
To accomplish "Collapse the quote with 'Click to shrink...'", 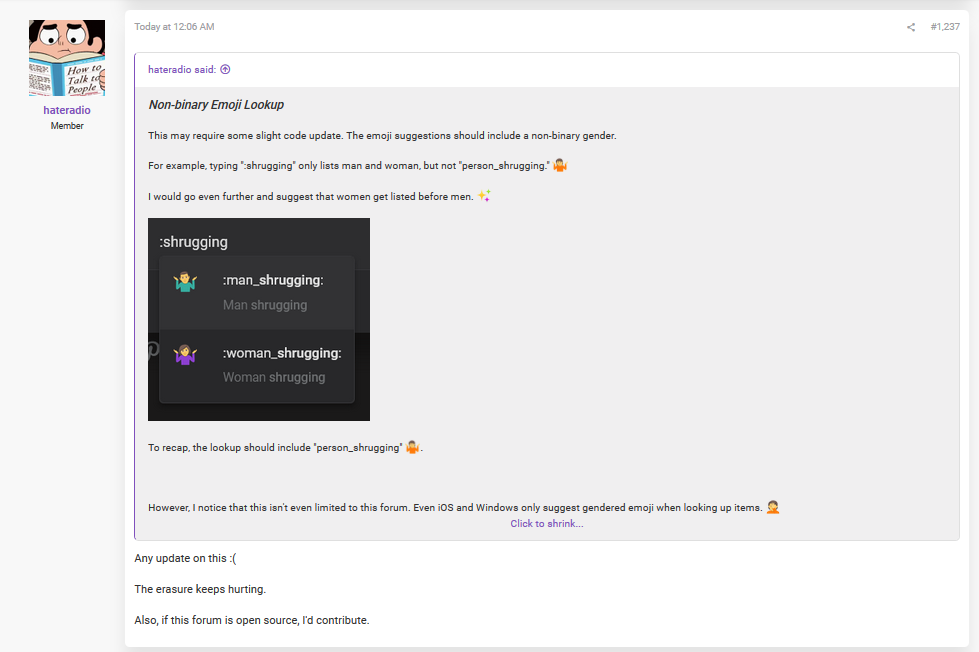I will pyautogui.click(x=547, y=523).
